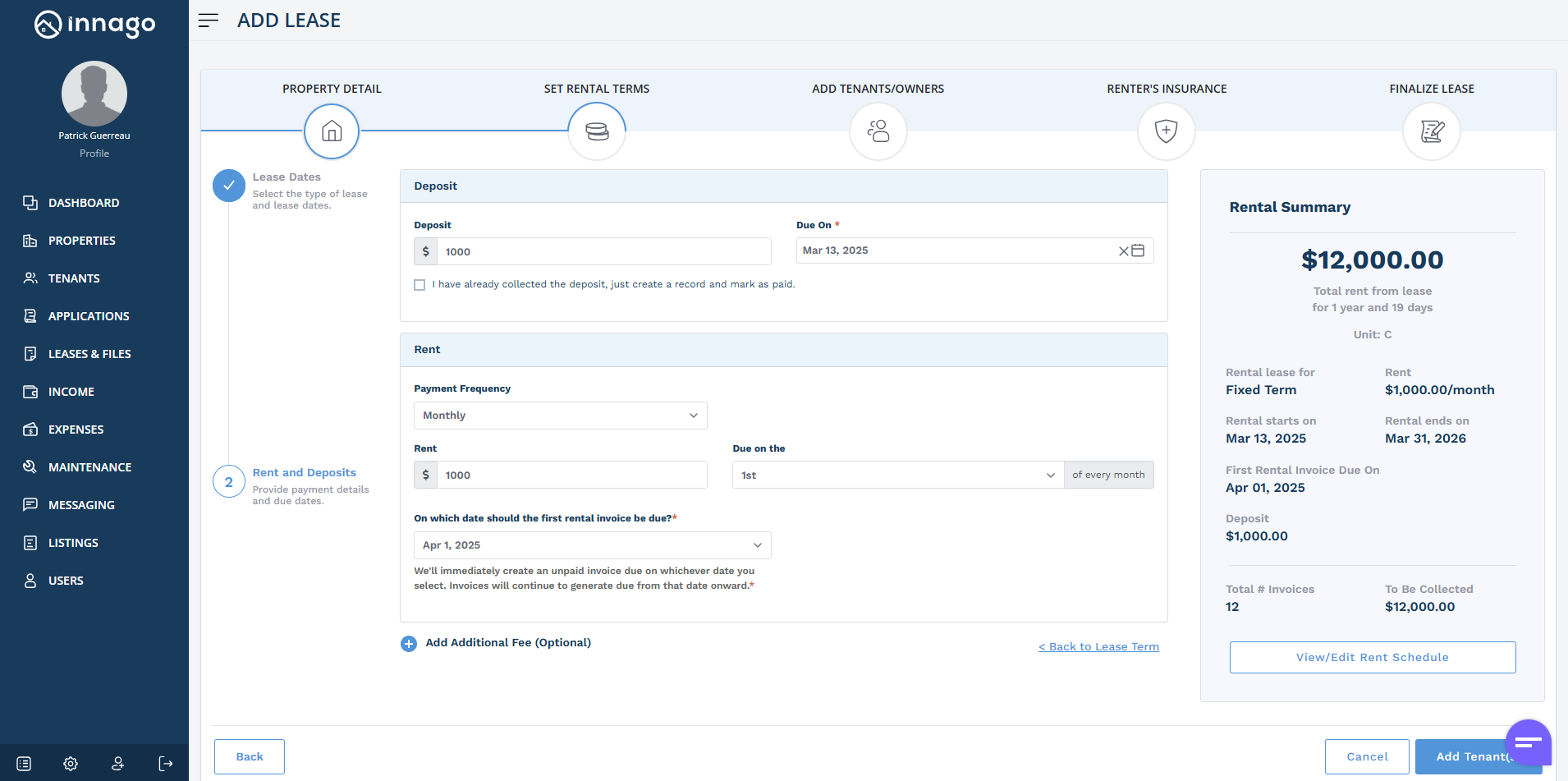Click the View/Edit Rent Schedule button
The image size is (1568, 781).
[x=1372, y=657]
